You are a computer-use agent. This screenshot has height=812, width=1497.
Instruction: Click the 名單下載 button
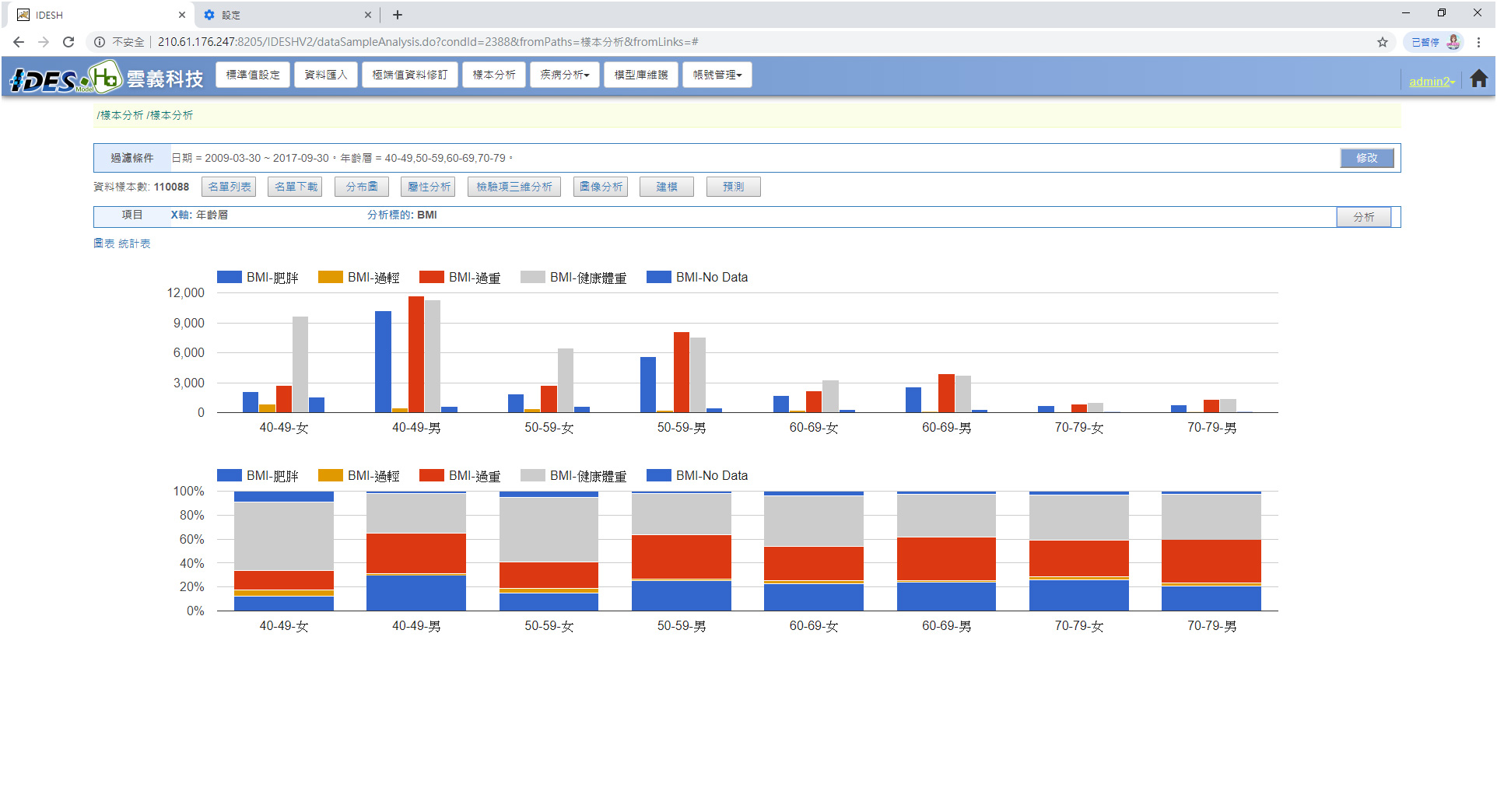296,187
